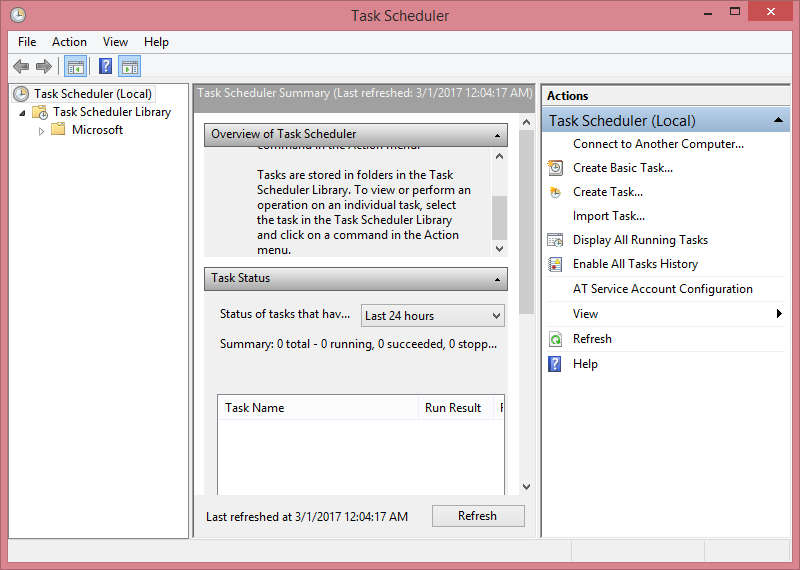Open the View menu in menu bar
Image resolution: width=800 pixels, height=570 pixels.
click(115, 42)
